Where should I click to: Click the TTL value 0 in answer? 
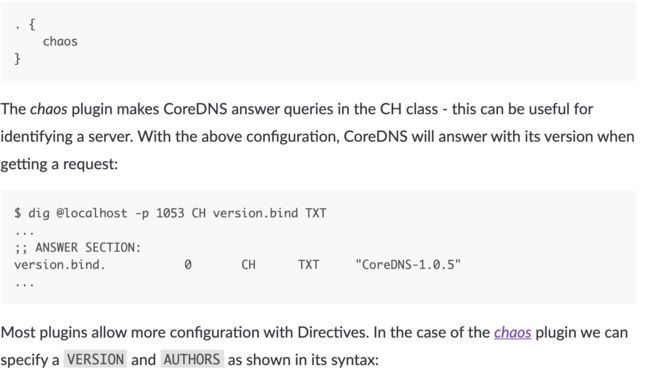(x=188, y=264)
